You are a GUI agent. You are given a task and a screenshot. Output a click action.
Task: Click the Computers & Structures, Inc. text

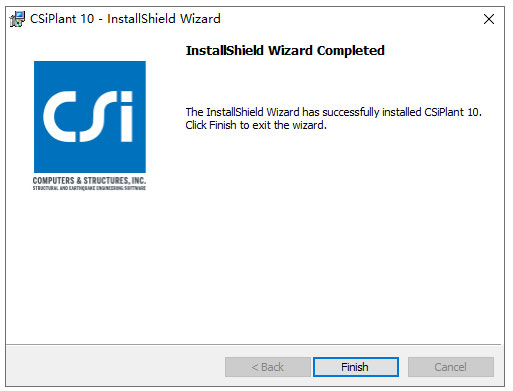pyautogui.click(x=89, y=180)
